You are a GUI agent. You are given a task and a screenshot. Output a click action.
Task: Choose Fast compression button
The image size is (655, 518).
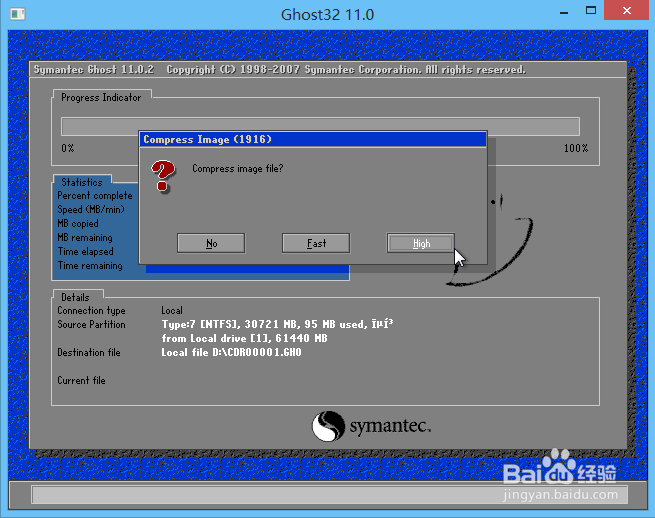click(316, 243)
